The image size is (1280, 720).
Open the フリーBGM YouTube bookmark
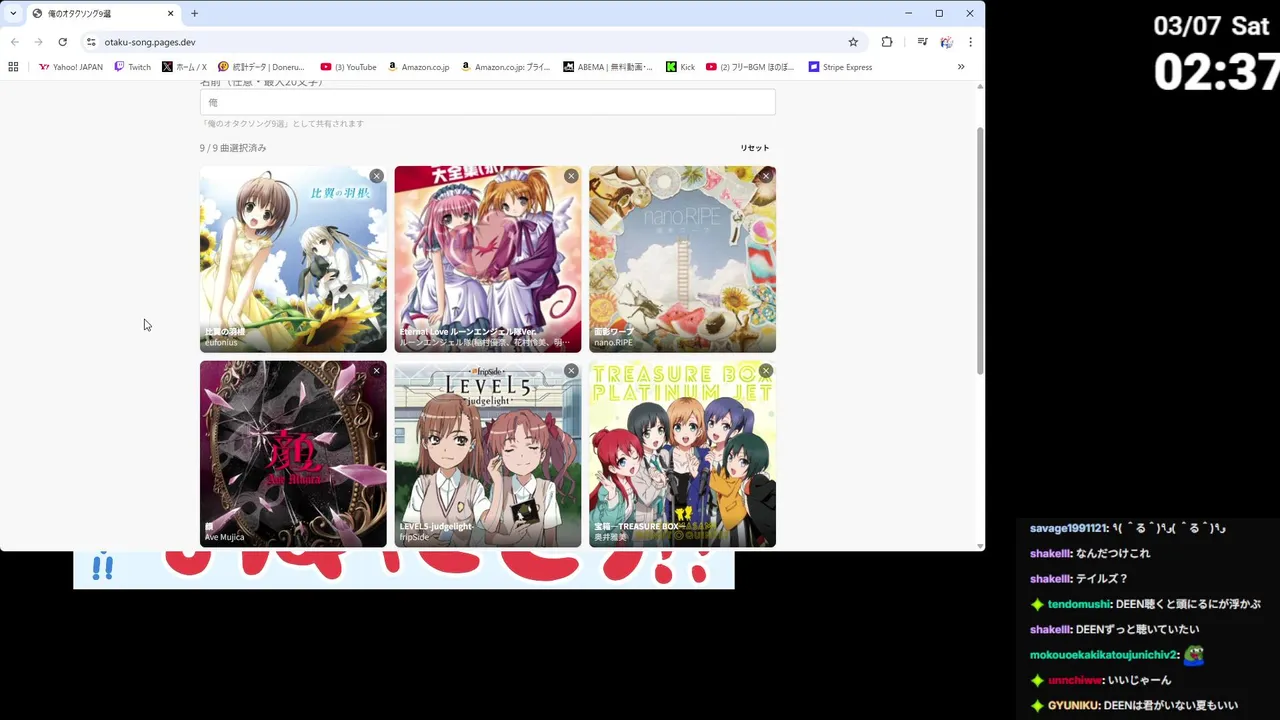(750, 67)
